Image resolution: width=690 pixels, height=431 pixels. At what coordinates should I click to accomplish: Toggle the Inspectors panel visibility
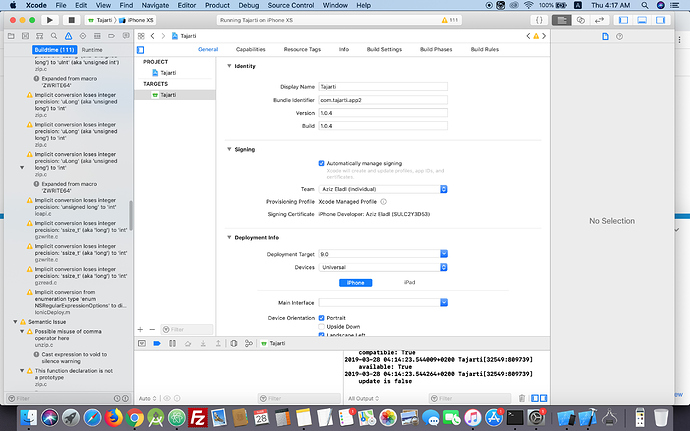(661, 20)
